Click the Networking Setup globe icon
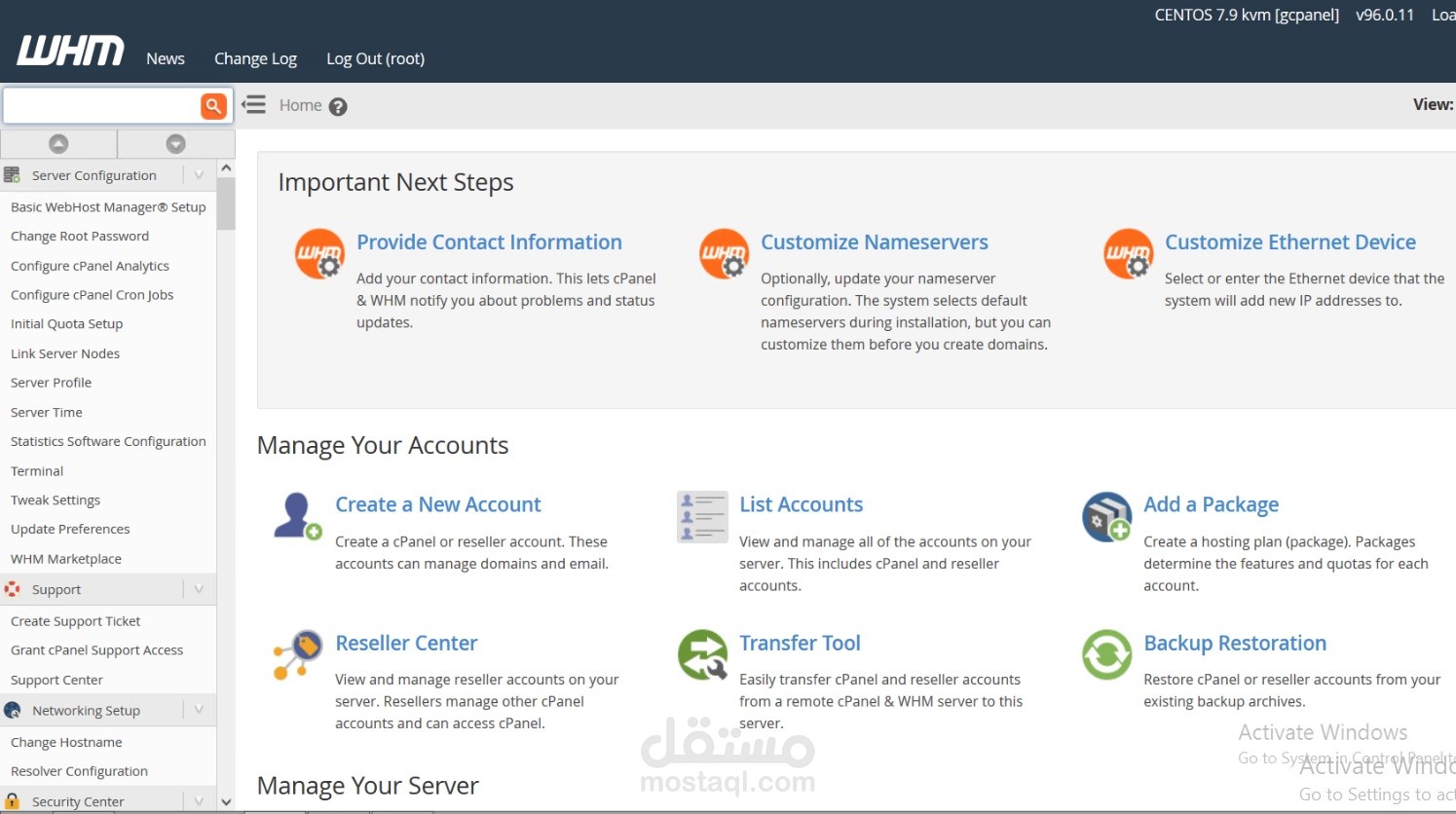The height and width of the screenshot is (814, 1456). (12, 710)
